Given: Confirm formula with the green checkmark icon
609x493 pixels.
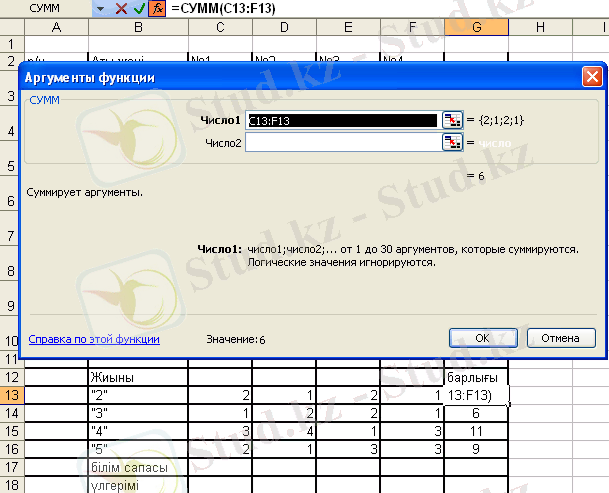Looking at the screenshot, I should [x=139, y=8].
